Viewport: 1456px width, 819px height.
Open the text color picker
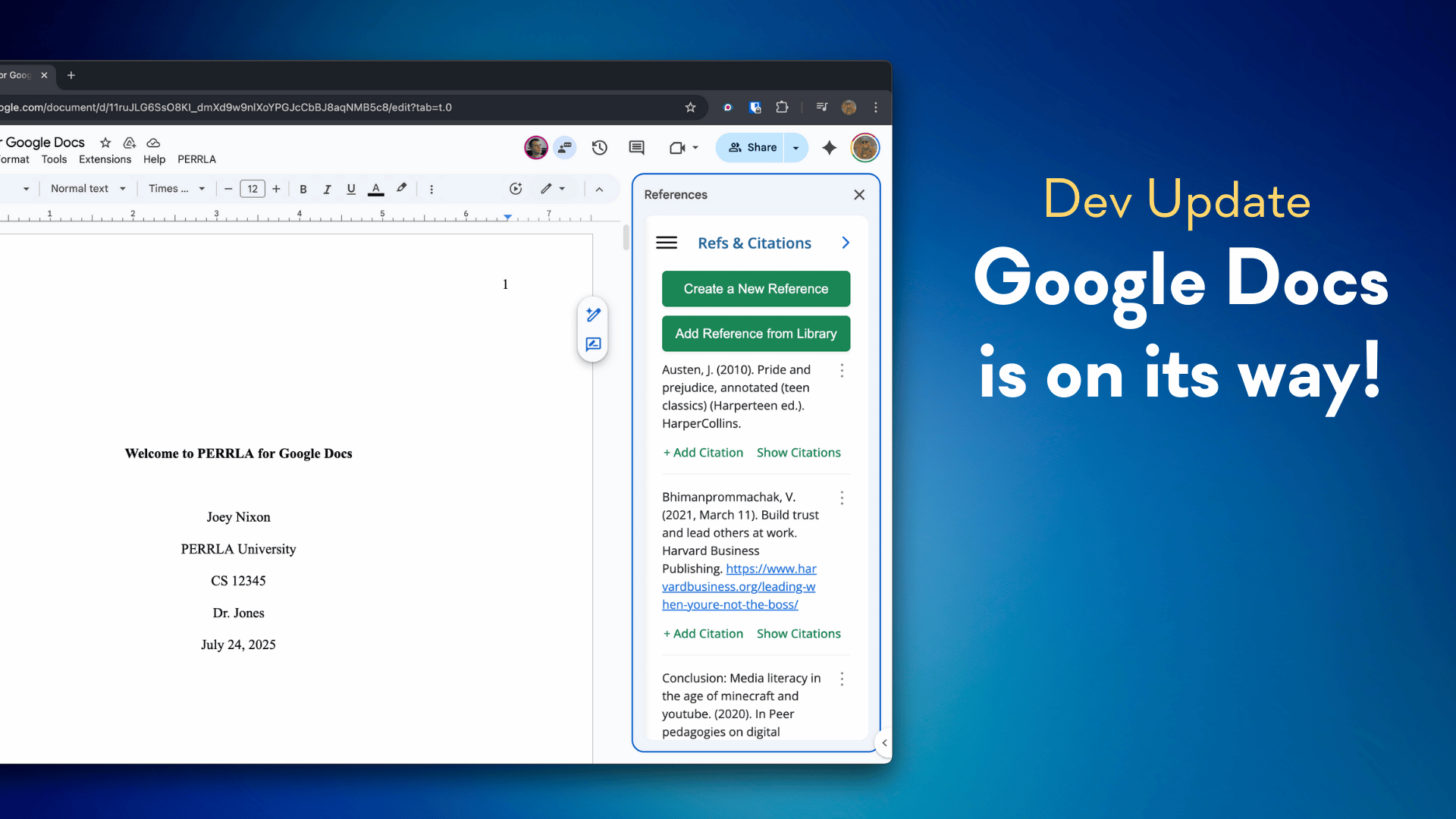pos(375,189)
